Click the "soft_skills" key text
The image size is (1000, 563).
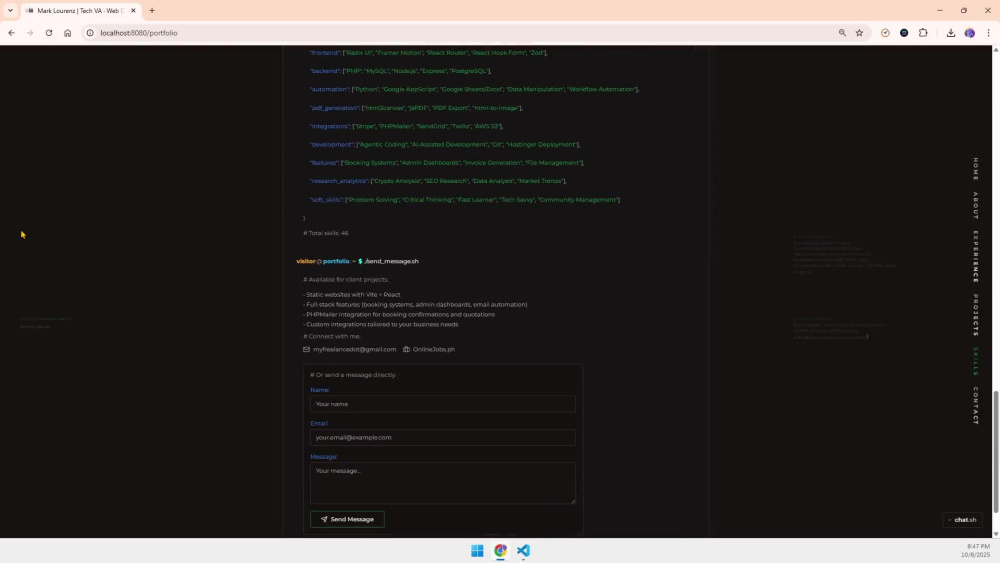tap(325, 200)
